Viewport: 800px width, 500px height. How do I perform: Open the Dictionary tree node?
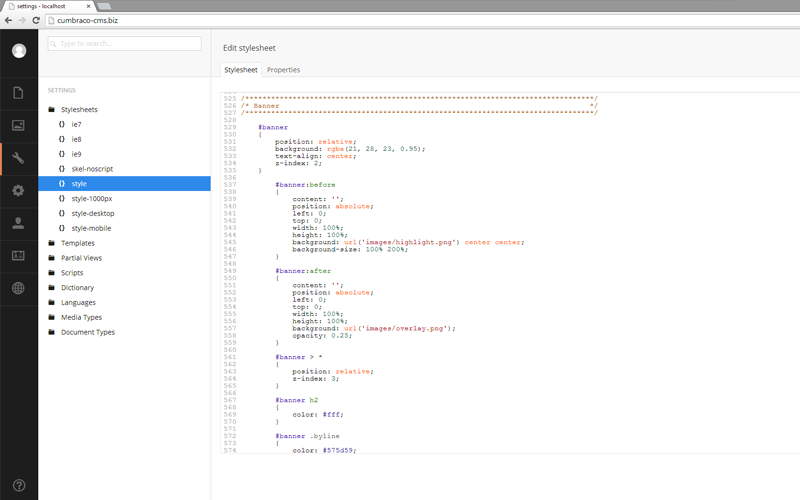77,287
